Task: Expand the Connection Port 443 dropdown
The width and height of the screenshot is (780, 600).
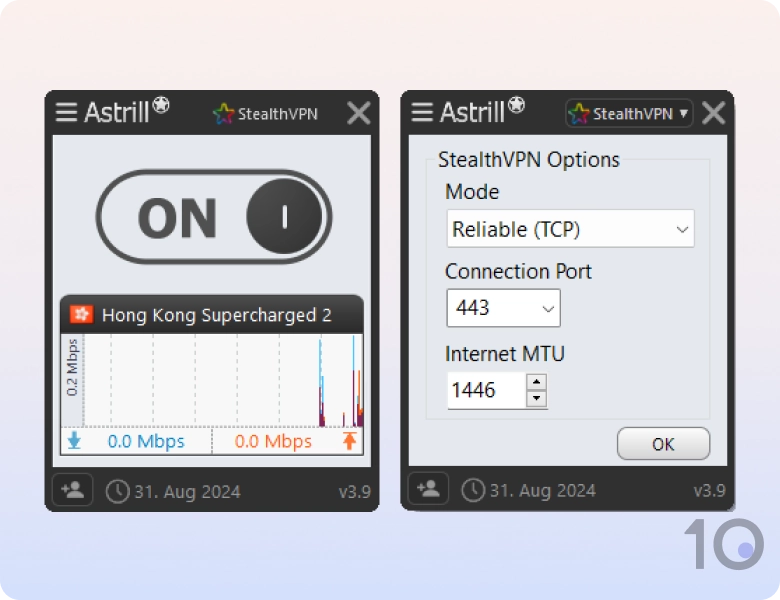Action: point(503,308)
